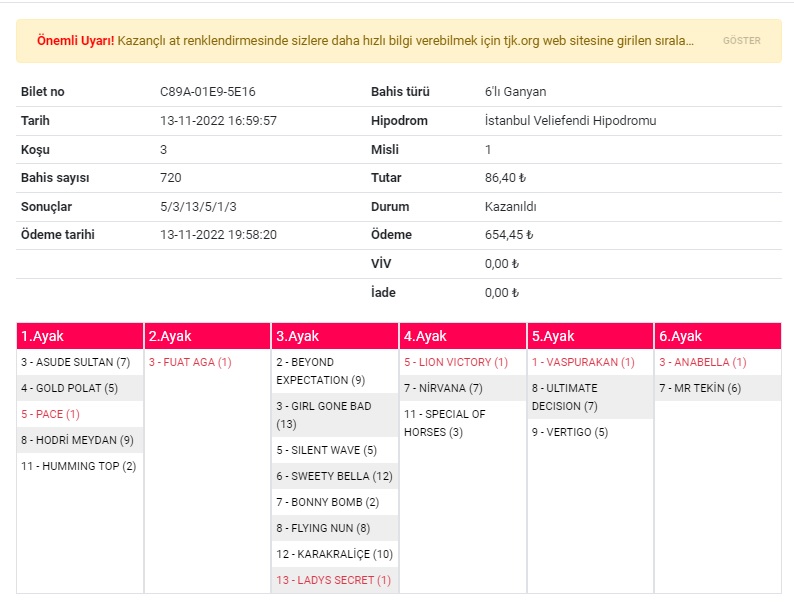
Task: Select 13 - LADYS SECRET (1) entry
Action: (x=334, y=580)
